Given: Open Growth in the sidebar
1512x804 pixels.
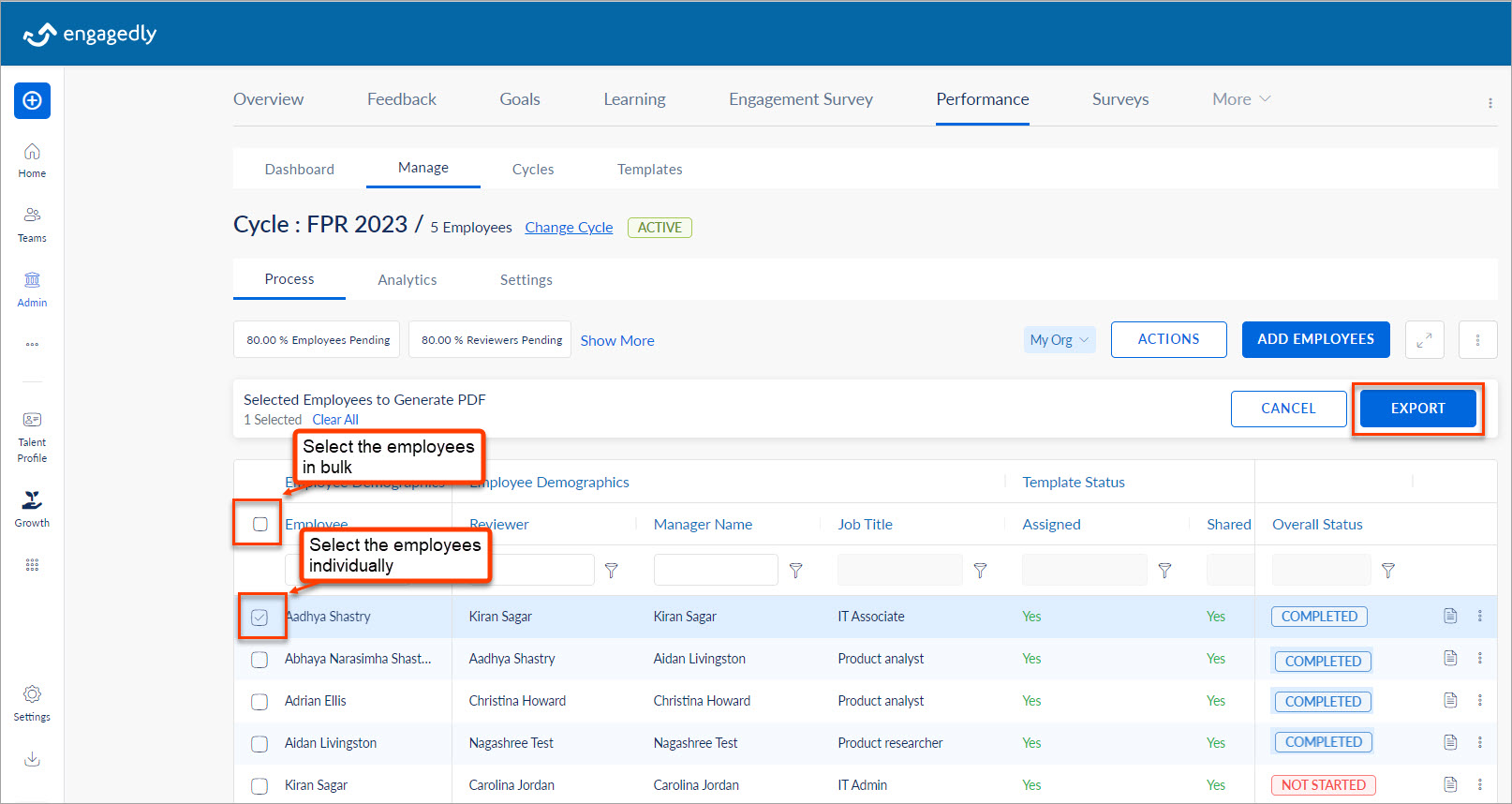Looking at the screenshot, I should click(x=32, y=509).
